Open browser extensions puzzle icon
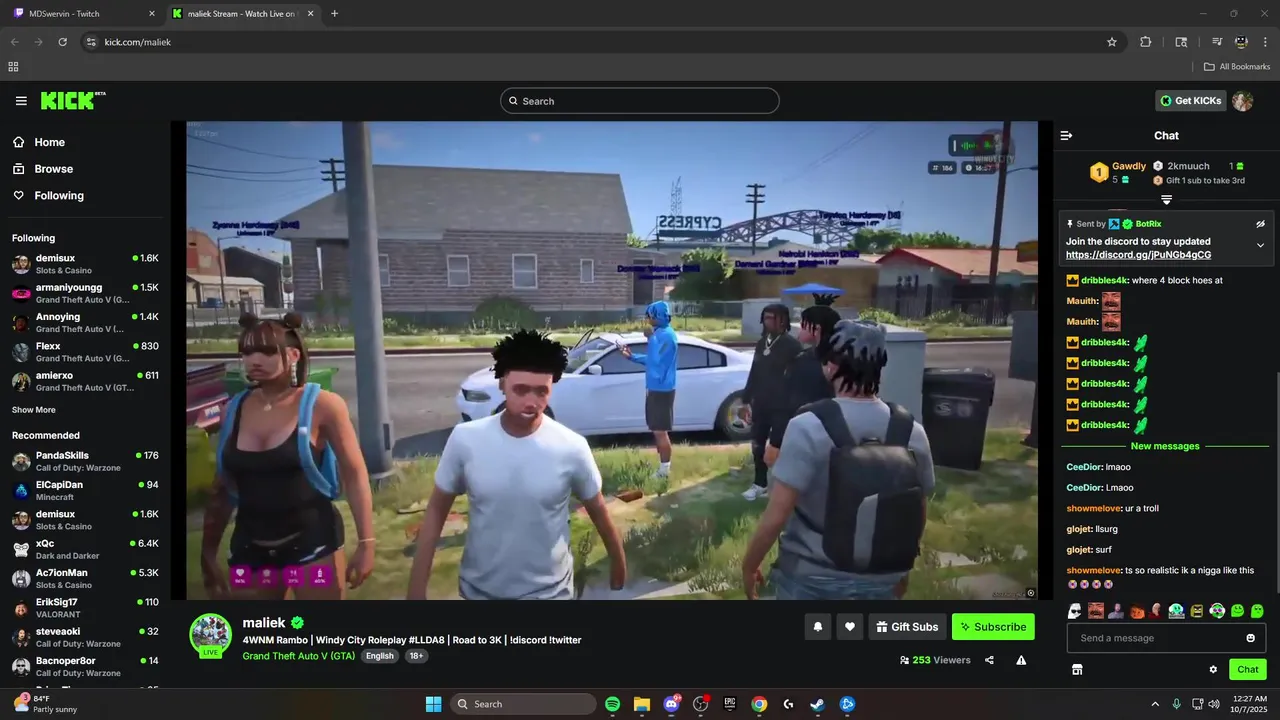 click(1146, 42)
